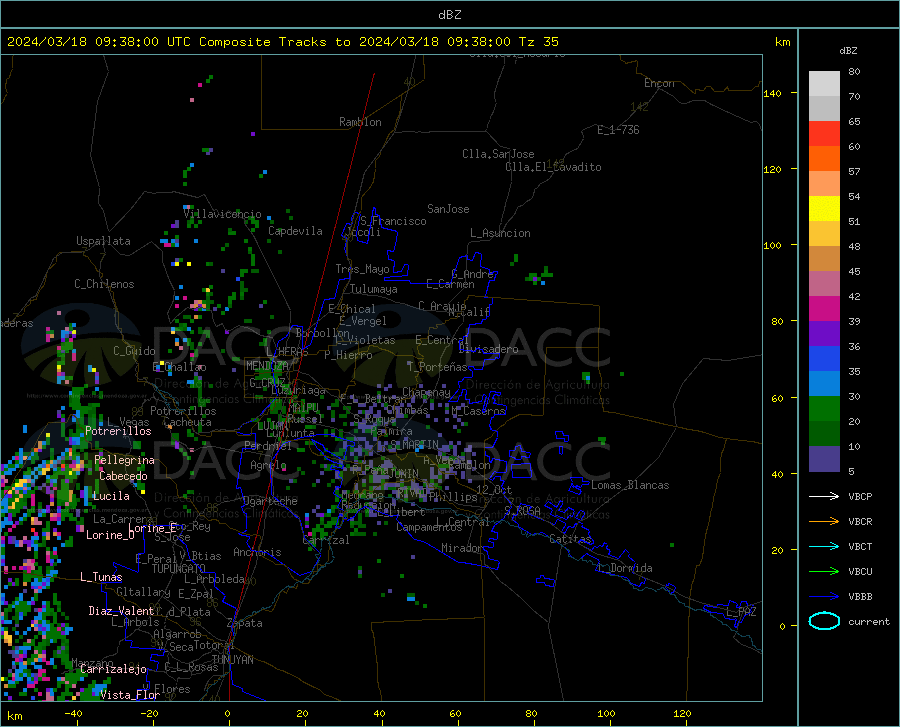Click the 'MENDOZA' city label on the map
The image size is (900, 727).
(267, 366)
